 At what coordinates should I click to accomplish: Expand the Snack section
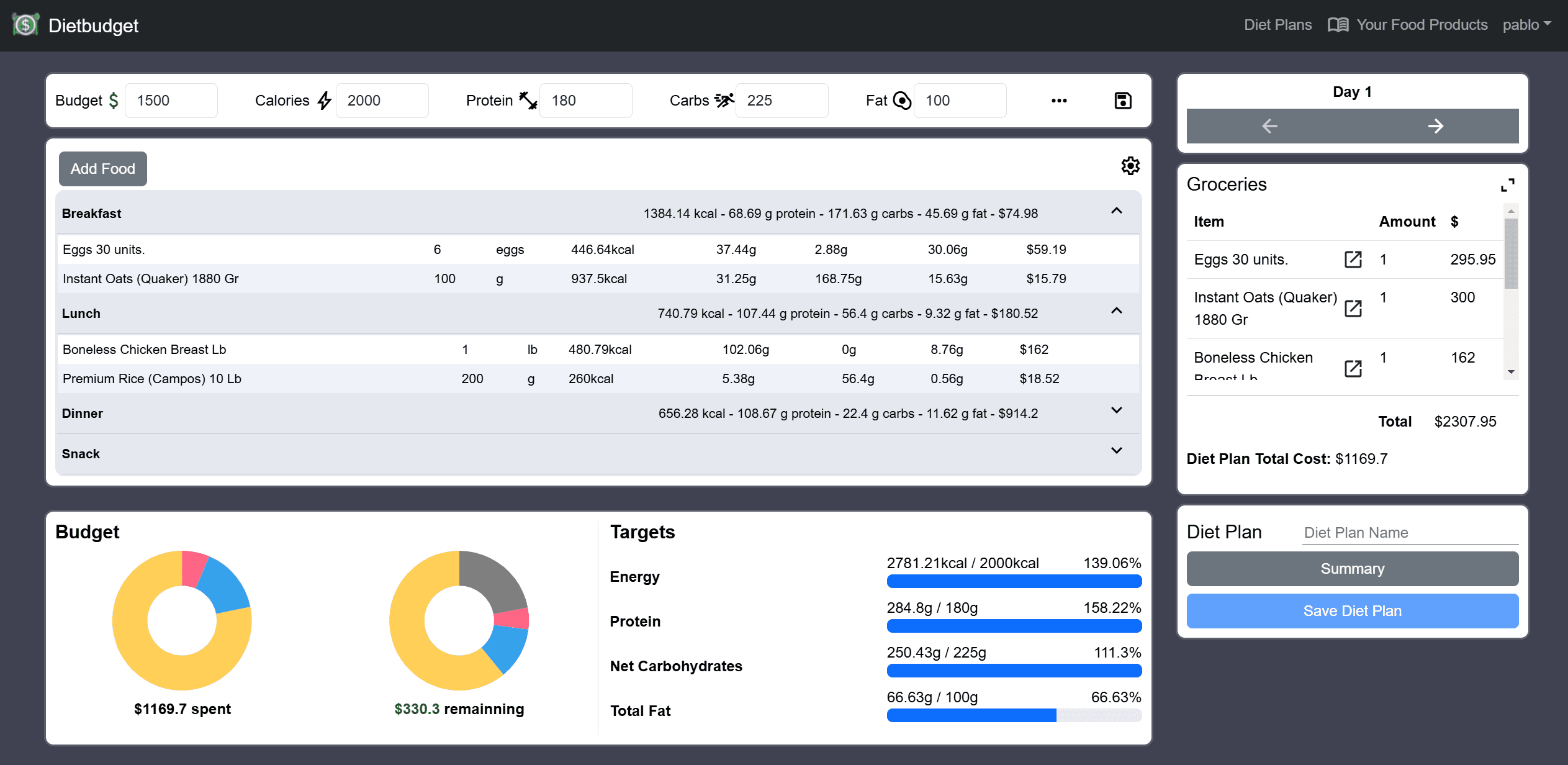click(1116, 451)
